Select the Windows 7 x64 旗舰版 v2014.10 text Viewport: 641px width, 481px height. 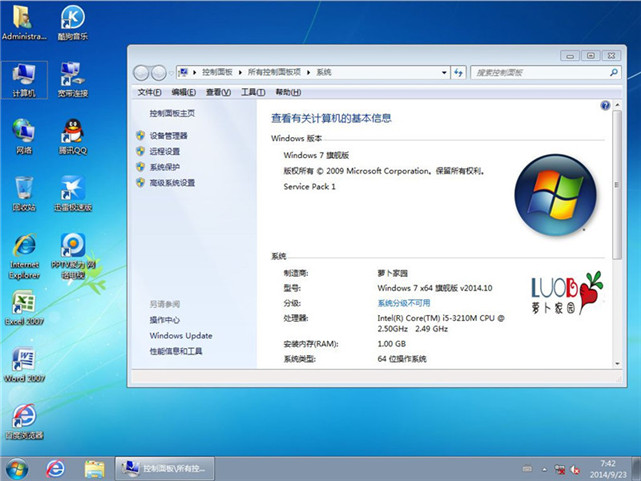435,288
